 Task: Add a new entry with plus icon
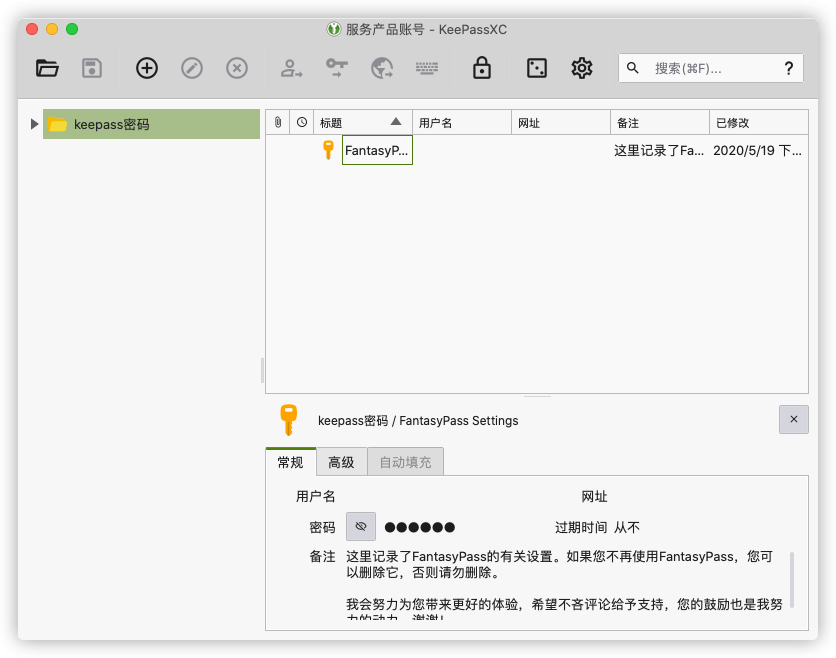pyautogui.click(x=147, y=68)
